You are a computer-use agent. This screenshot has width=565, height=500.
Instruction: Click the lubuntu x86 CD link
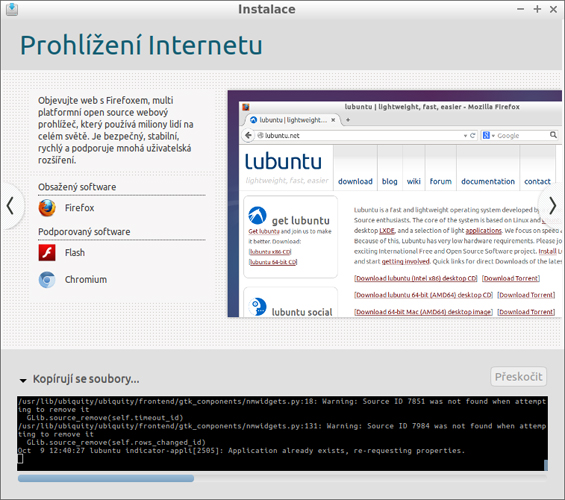pos(270,252)
